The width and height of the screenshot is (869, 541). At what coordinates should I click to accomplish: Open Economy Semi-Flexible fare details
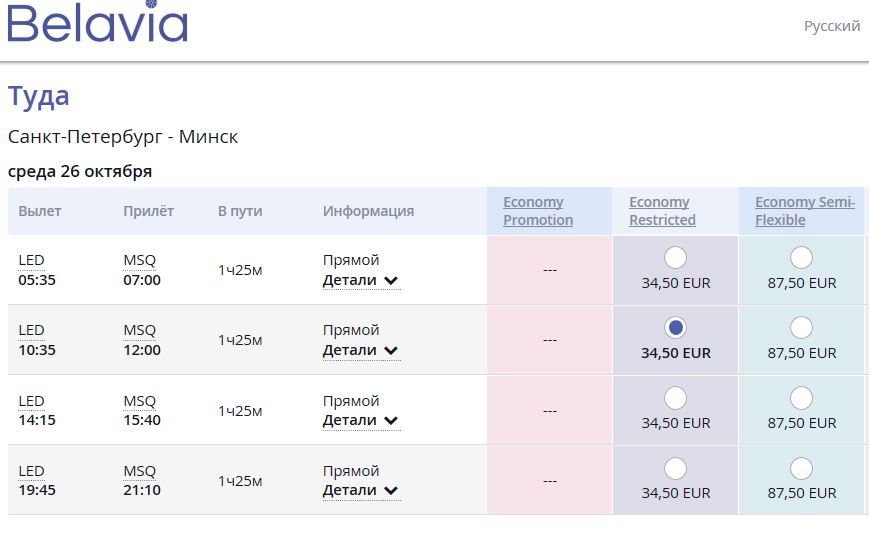click(804, 211)
